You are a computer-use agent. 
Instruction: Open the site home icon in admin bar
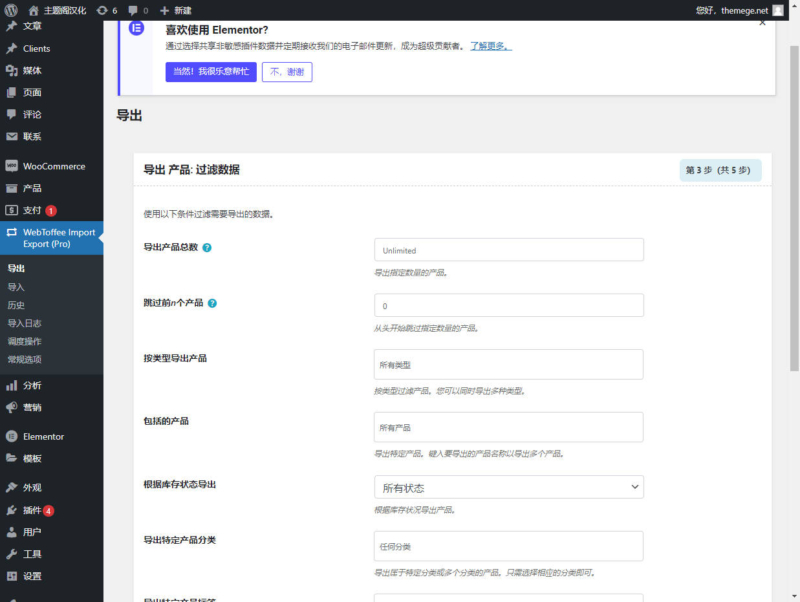[34, 10]
